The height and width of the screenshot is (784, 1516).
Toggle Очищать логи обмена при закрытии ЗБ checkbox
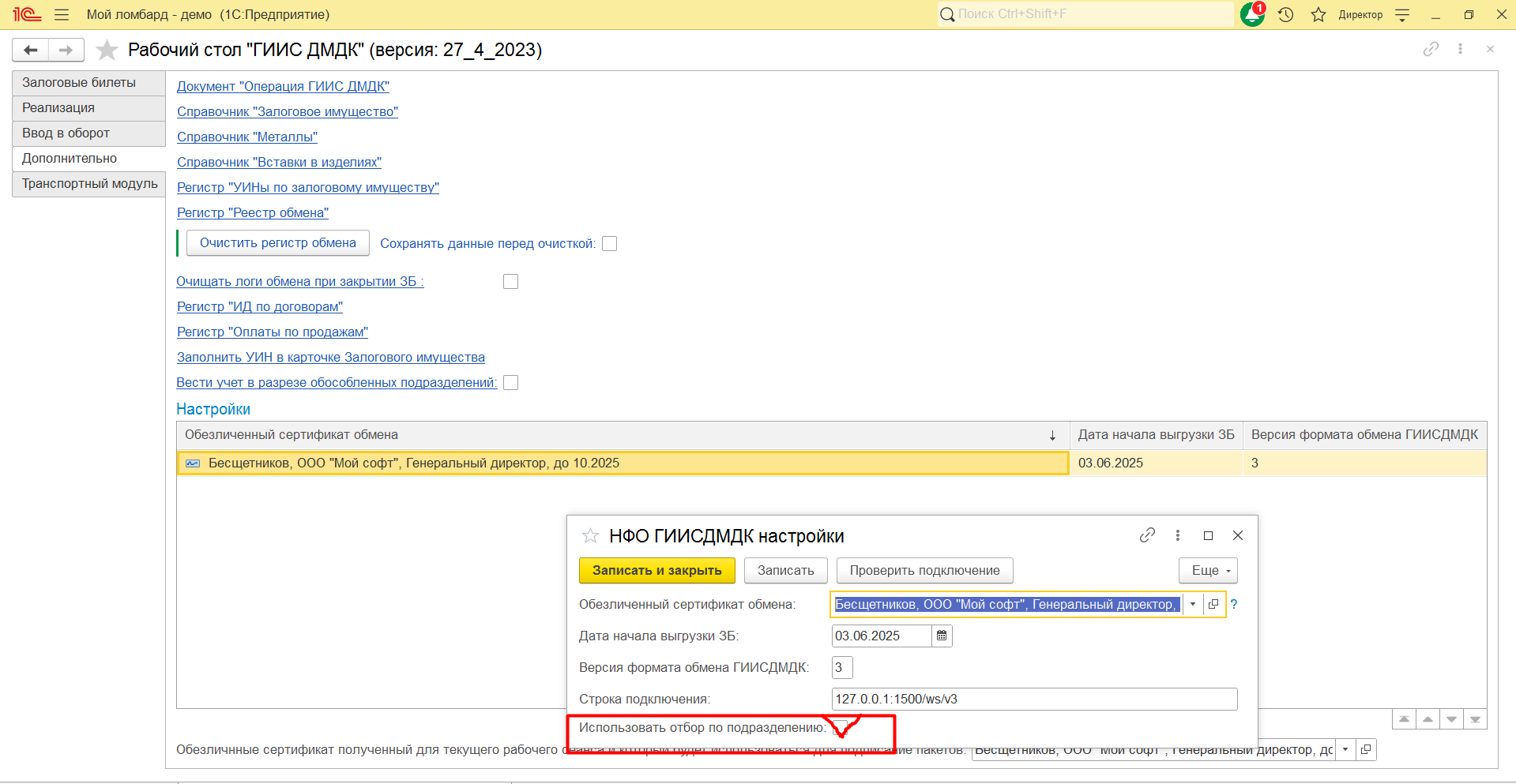[x=510, y=281]
